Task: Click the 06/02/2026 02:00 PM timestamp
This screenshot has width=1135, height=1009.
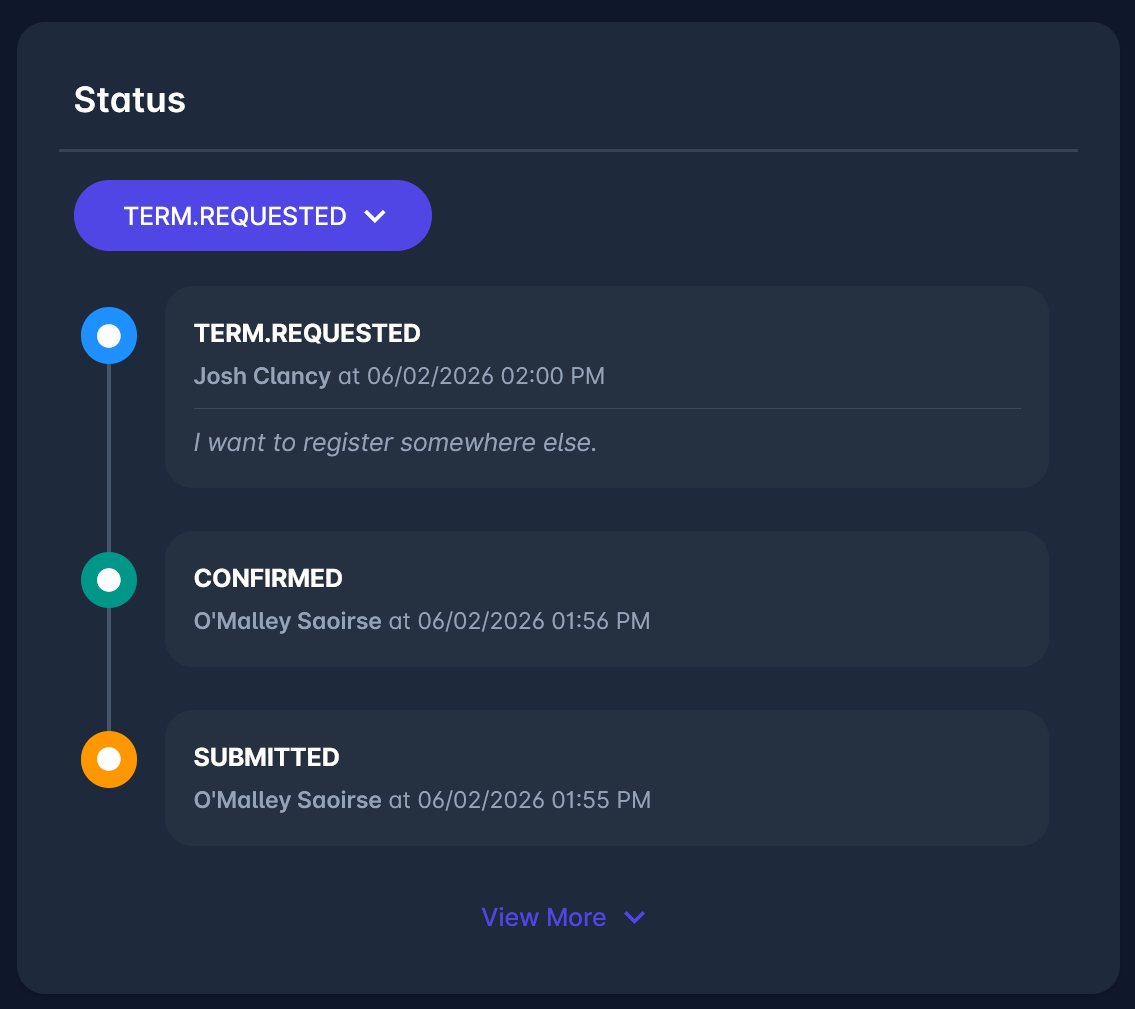Action: pyautogui.click(x=486, y=376)
